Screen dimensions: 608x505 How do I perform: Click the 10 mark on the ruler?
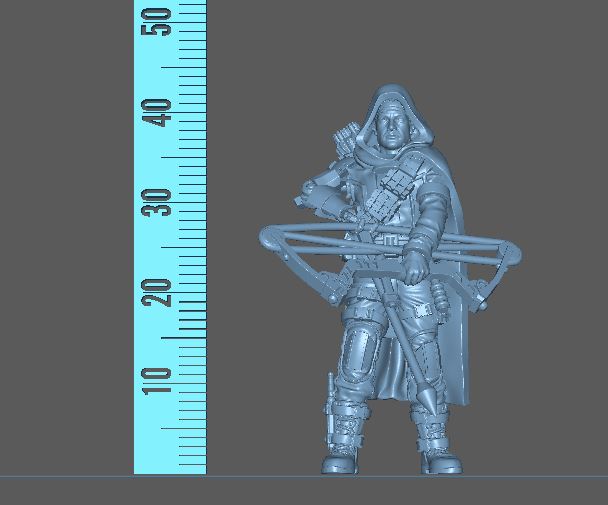click(158, 379)
